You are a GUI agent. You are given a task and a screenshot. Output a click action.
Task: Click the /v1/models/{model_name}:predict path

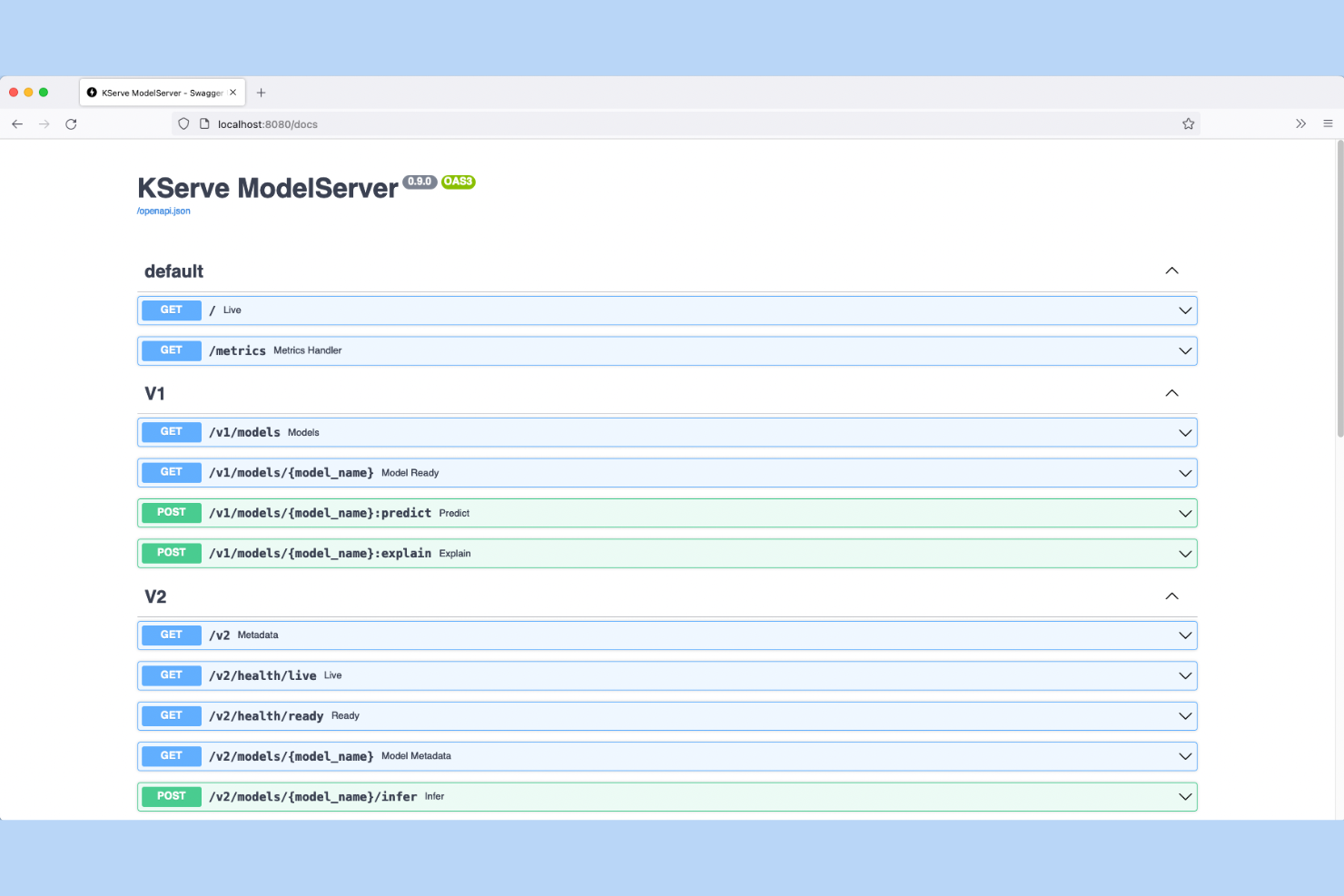click(321, 514)
